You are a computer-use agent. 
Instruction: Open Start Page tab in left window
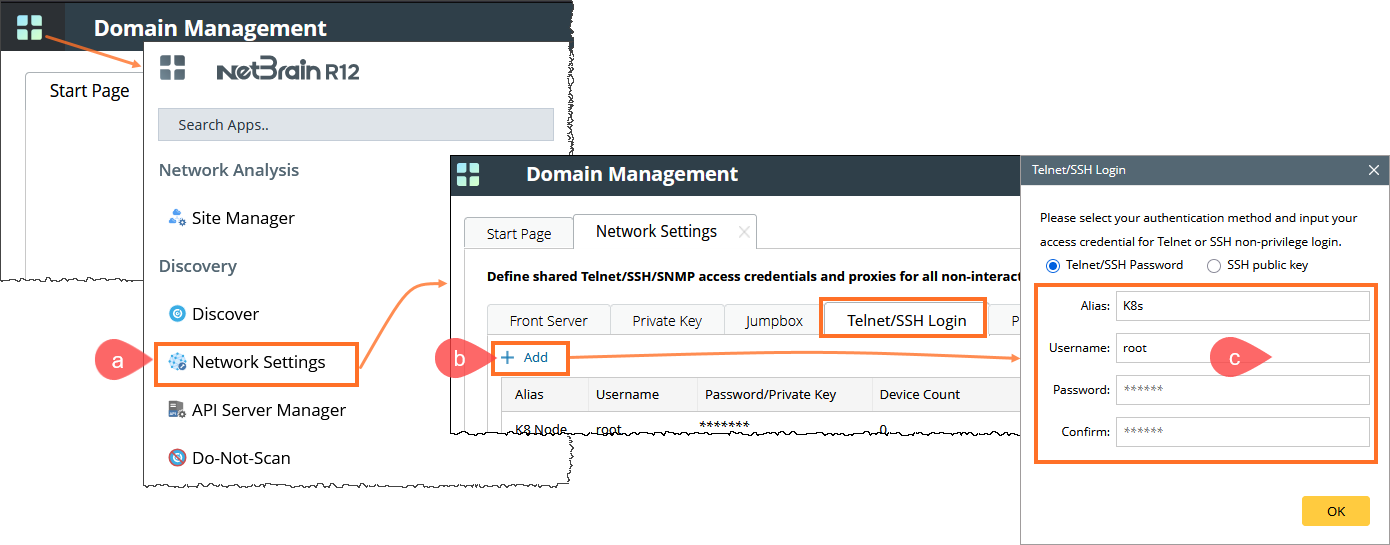pyautogui.click(x=90, y=91)
